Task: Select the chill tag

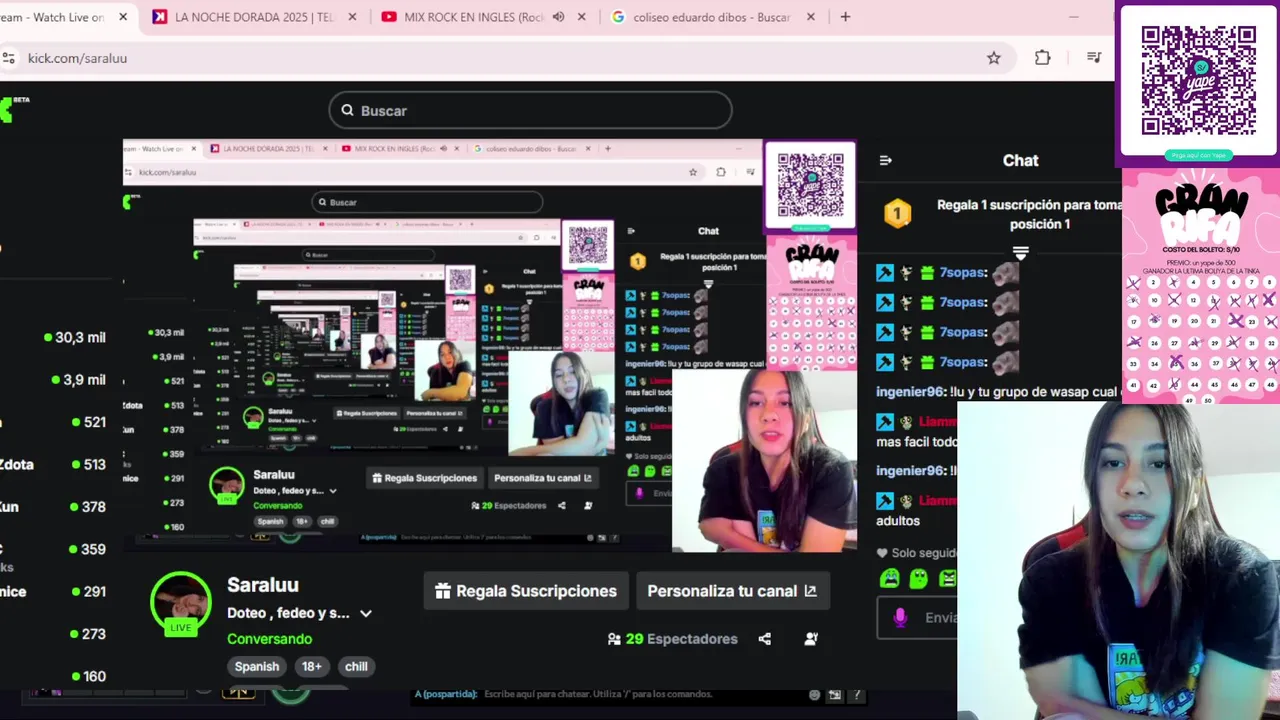Action: tap(356, 667)
